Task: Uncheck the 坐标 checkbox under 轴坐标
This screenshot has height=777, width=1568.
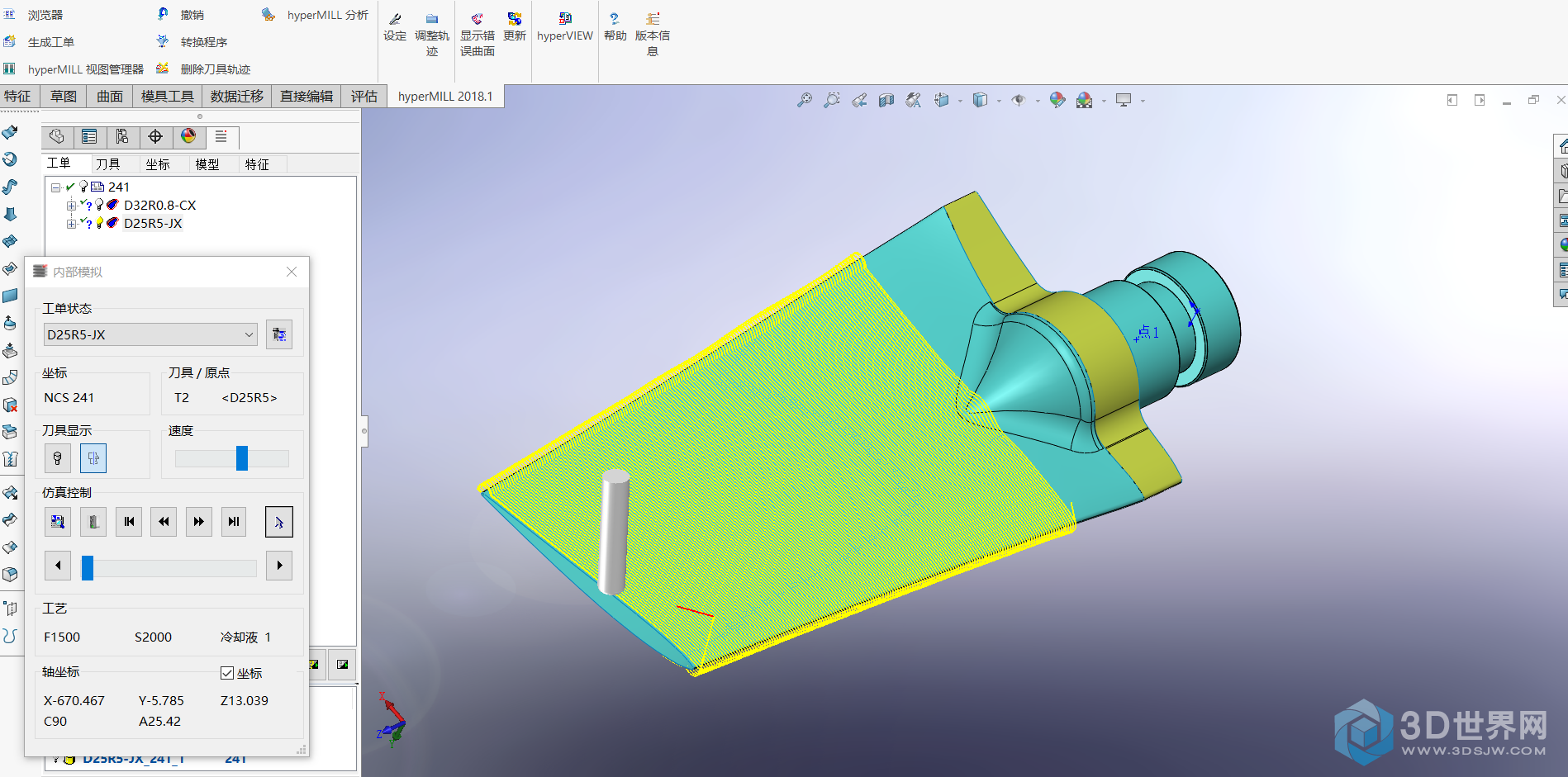Action: pyautogui.click(x=227, y=673)
